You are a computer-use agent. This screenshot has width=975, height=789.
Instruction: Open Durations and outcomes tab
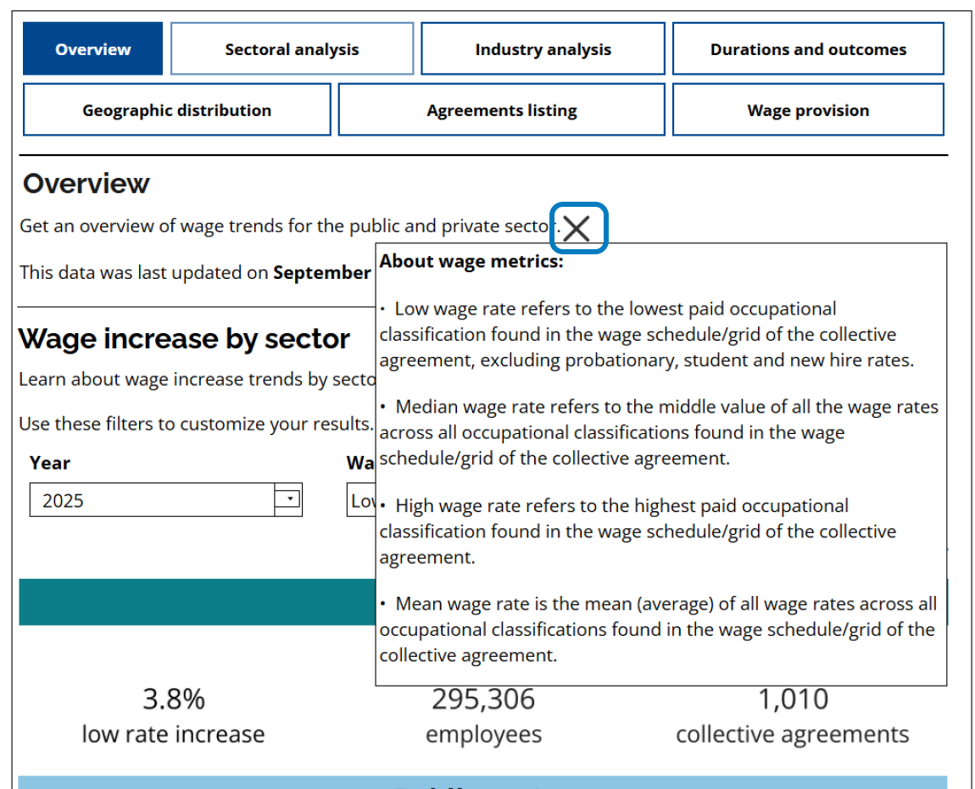click(808, 49)
